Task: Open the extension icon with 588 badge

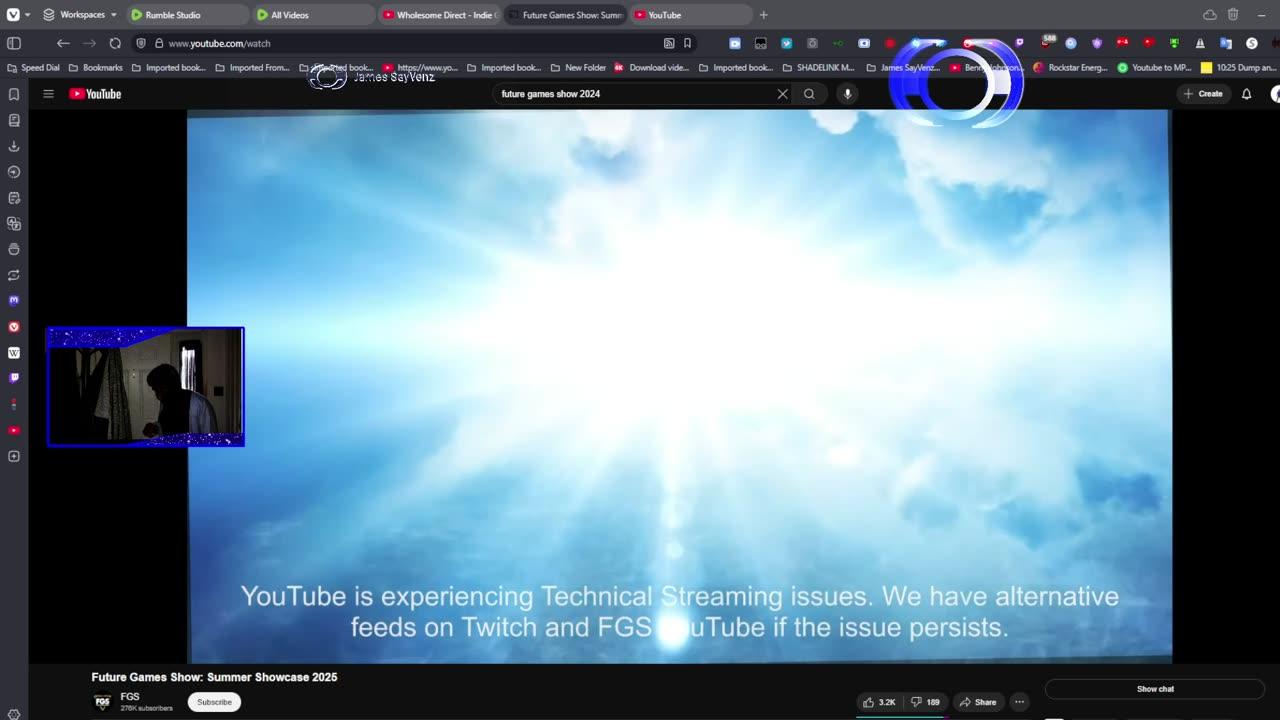Action: click(1046, 43)
